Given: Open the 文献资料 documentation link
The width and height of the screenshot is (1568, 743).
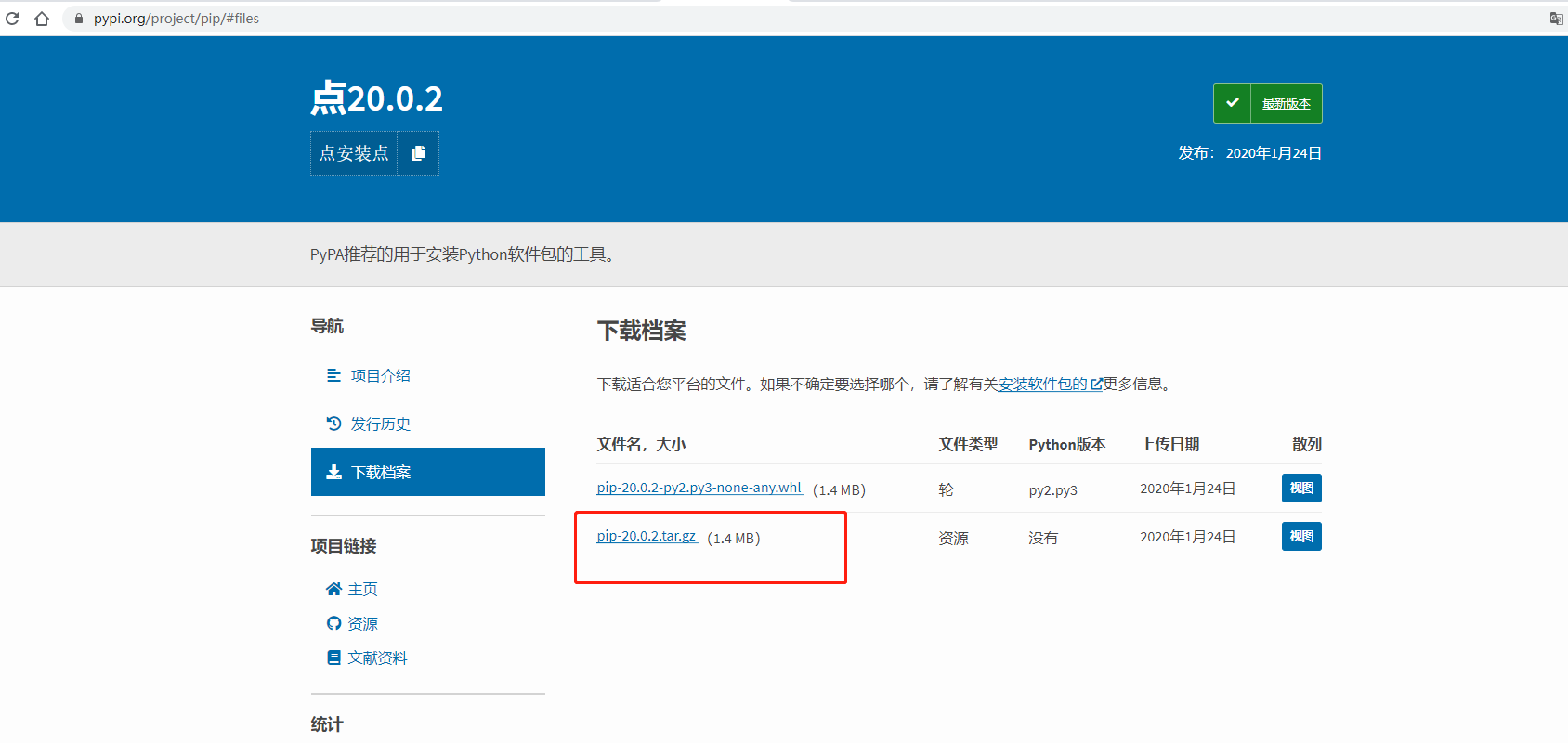Looking at the screenshot, I should (x=377, y=658).
